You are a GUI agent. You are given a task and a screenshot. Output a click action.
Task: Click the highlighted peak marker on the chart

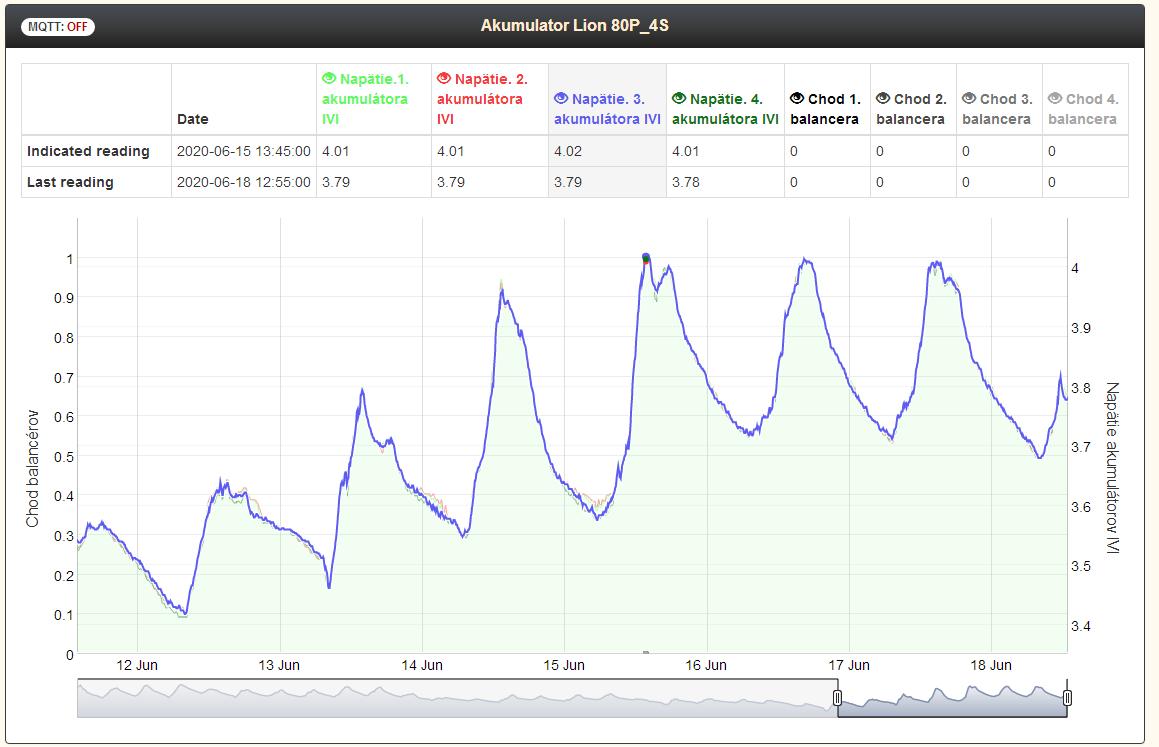pos(646,258)
